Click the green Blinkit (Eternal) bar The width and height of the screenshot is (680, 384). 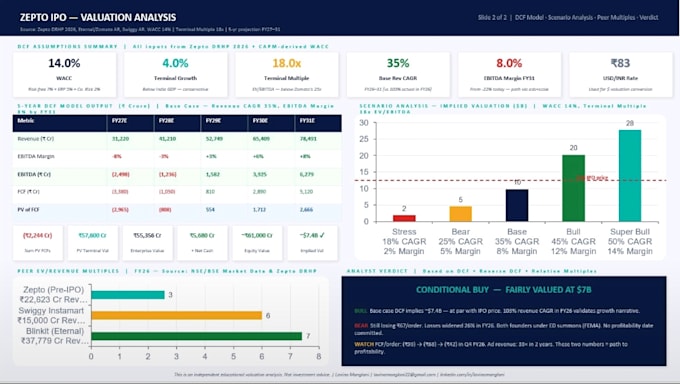[196, 336]
